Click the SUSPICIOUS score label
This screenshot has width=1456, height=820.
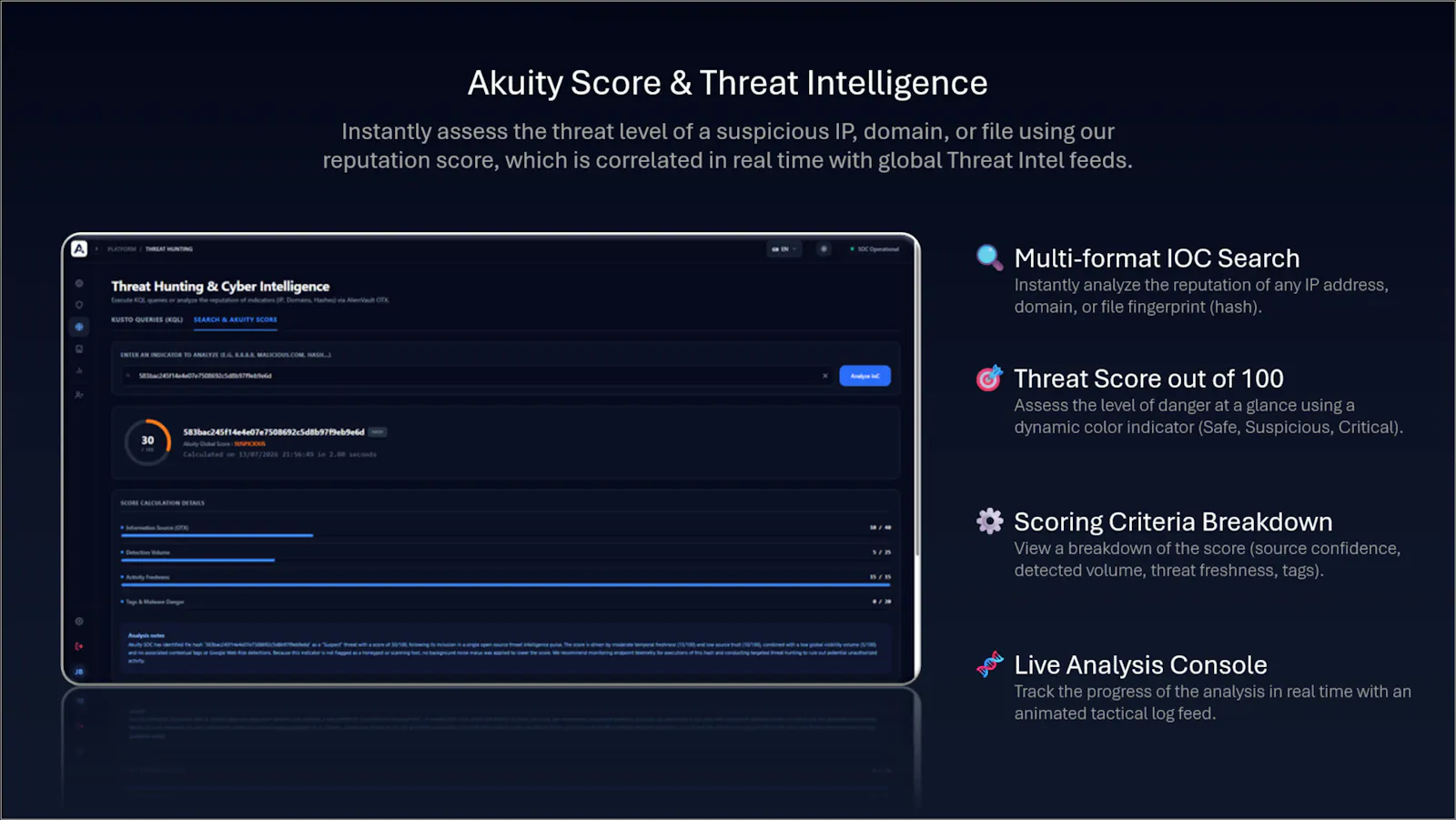tap(249, 444)
